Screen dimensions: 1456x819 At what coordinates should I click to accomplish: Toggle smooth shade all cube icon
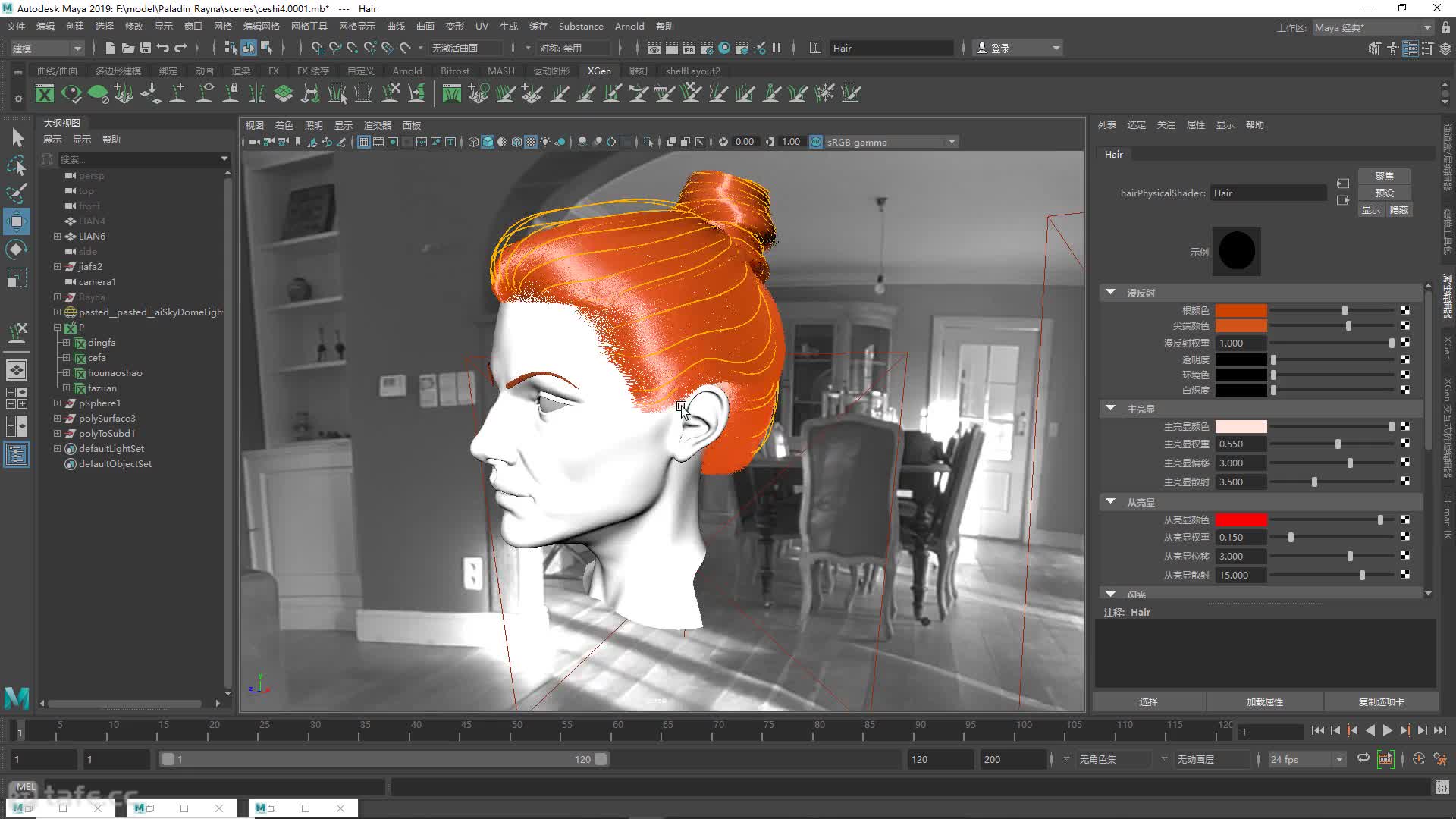click(488, 142)
